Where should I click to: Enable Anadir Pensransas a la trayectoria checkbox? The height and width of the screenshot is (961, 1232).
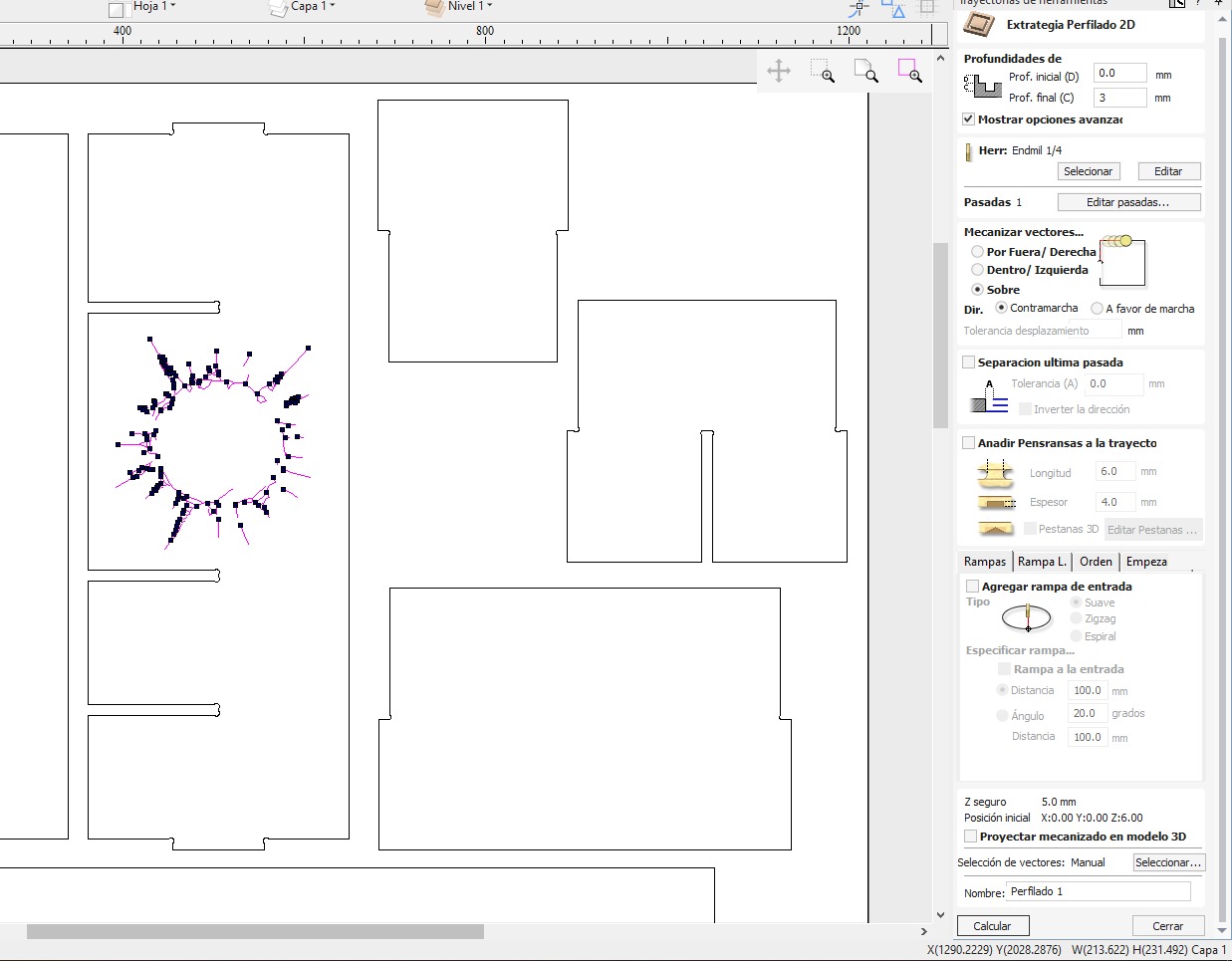pos(969,443)
